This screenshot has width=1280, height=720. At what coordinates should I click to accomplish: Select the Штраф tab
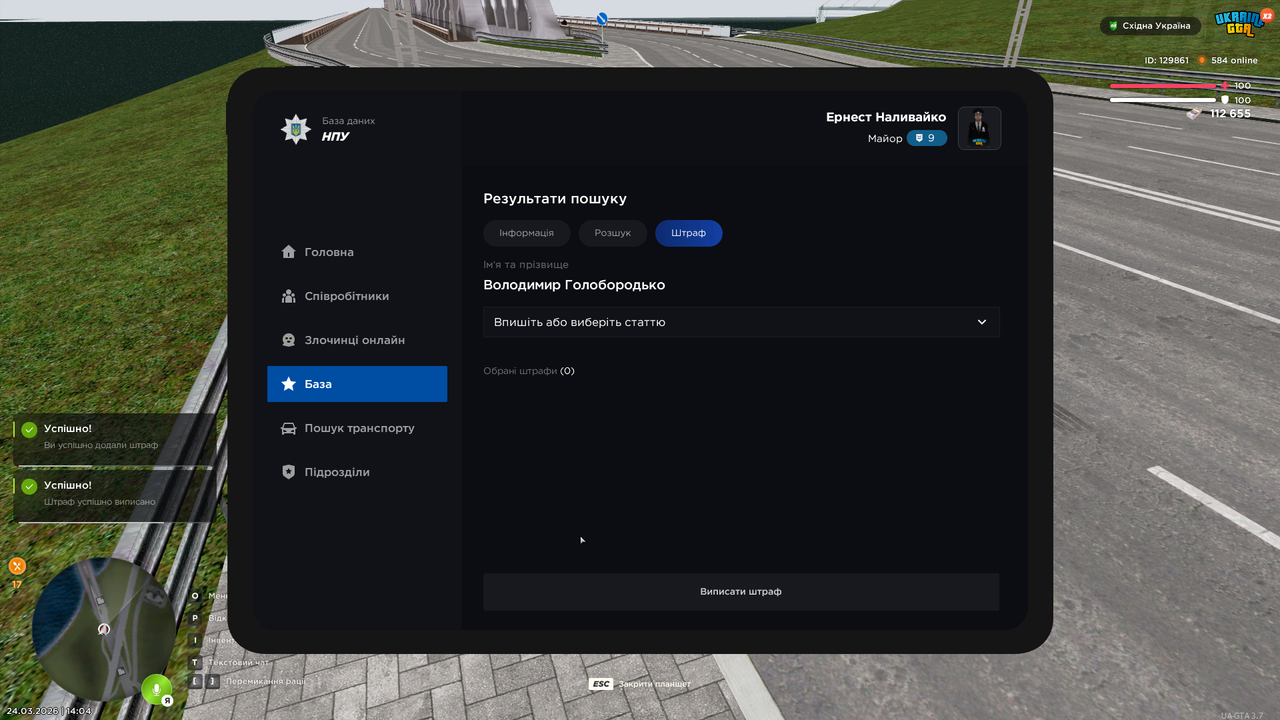[689, 233]
